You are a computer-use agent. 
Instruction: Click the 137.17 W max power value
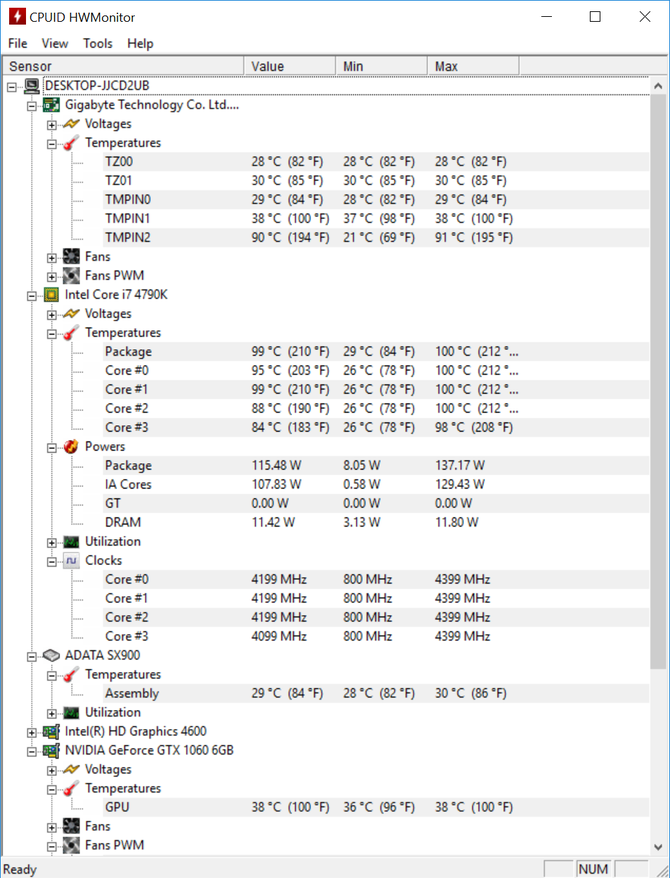(x=460, y=465)
